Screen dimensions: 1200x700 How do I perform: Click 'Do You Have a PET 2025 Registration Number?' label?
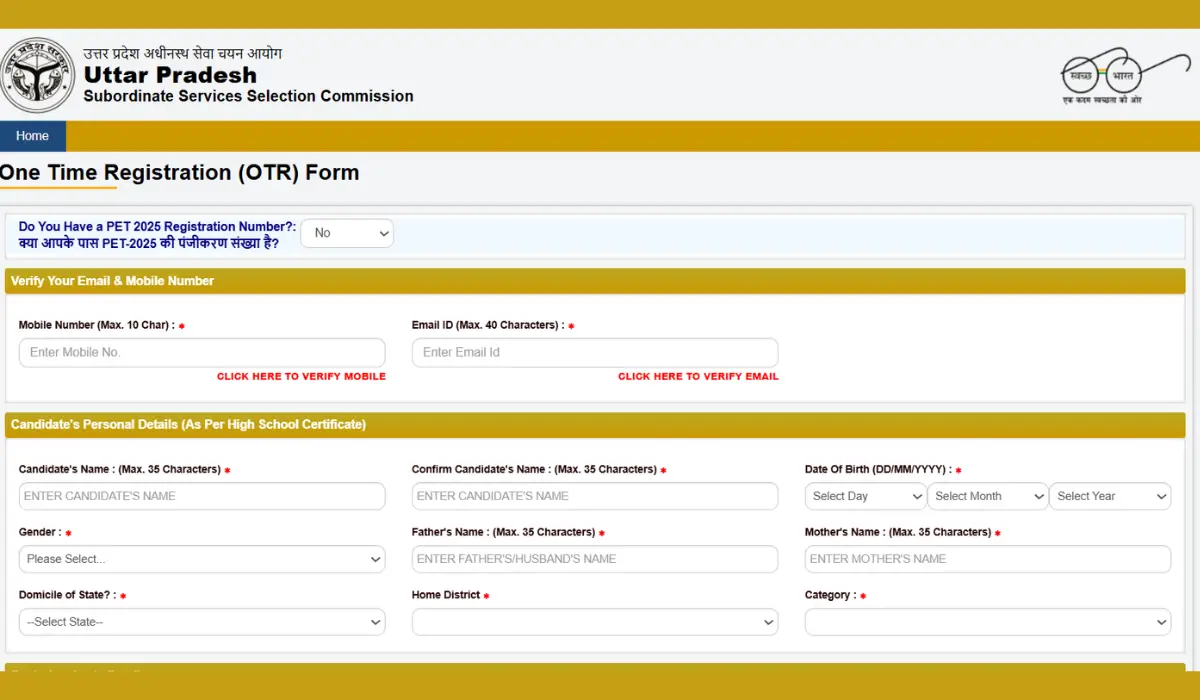[x=157, y=227]
